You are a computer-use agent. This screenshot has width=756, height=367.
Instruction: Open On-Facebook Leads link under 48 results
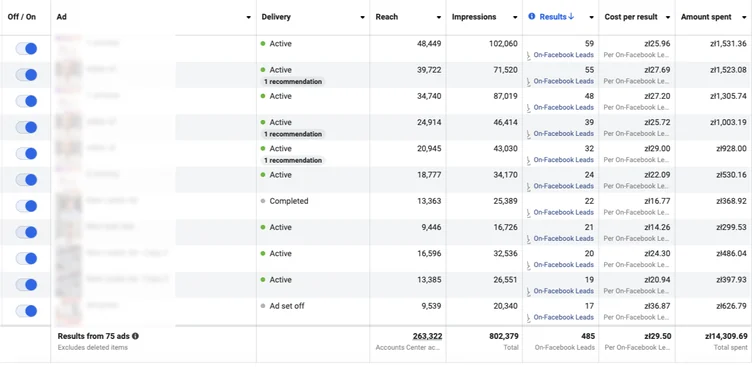564,108
